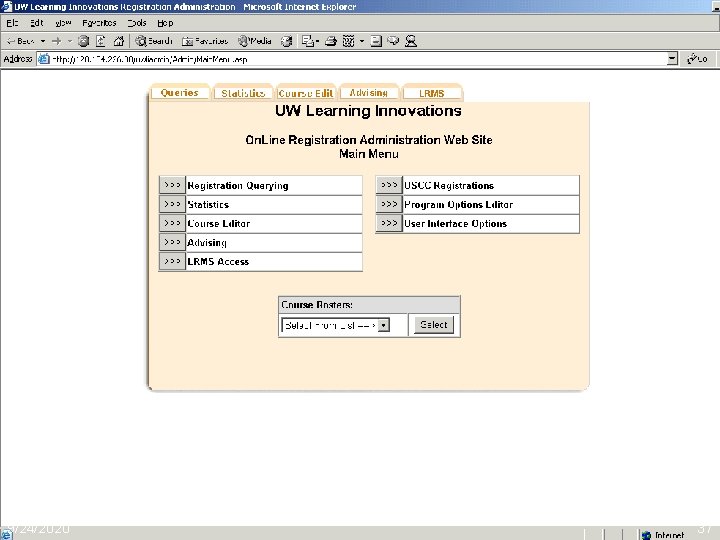Image resolution: width=720 pixels, height=540 pixels.
Task: Click >>> button beside Advising
Action: (x=172, y=242)
